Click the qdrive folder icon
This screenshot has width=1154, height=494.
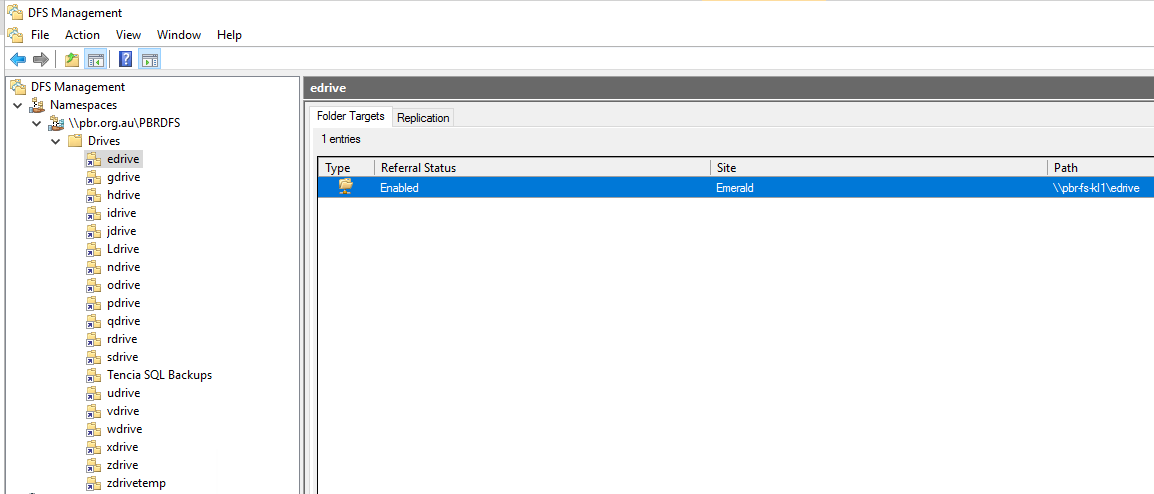93,321
